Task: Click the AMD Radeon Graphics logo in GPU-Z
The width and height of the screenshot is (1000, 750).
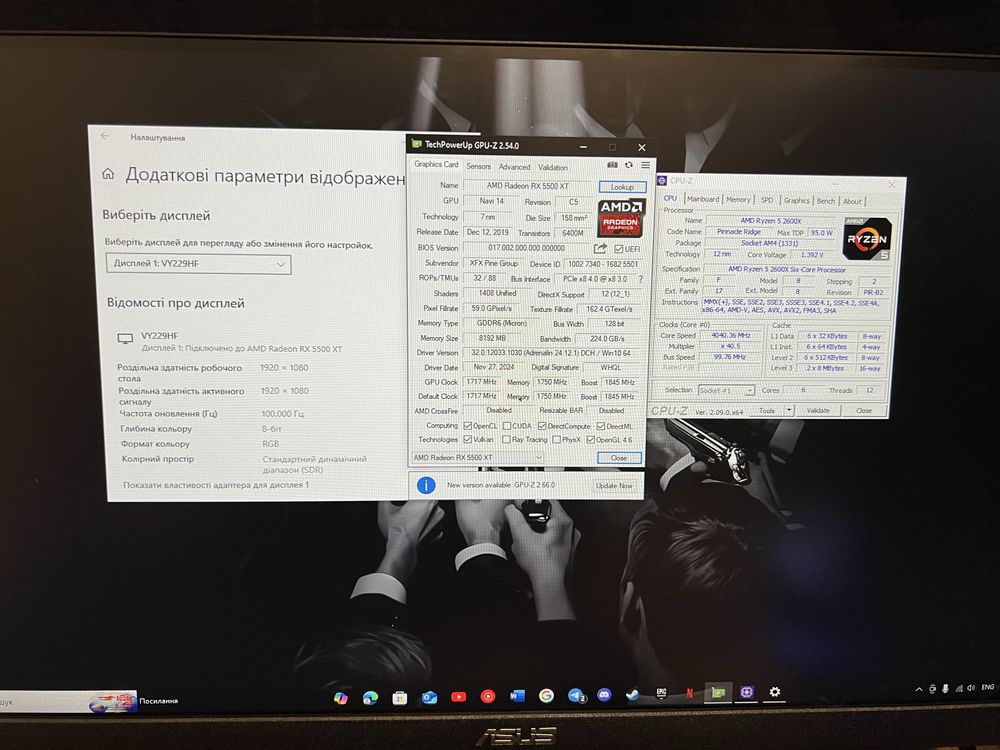Action: tap(621, 217)
